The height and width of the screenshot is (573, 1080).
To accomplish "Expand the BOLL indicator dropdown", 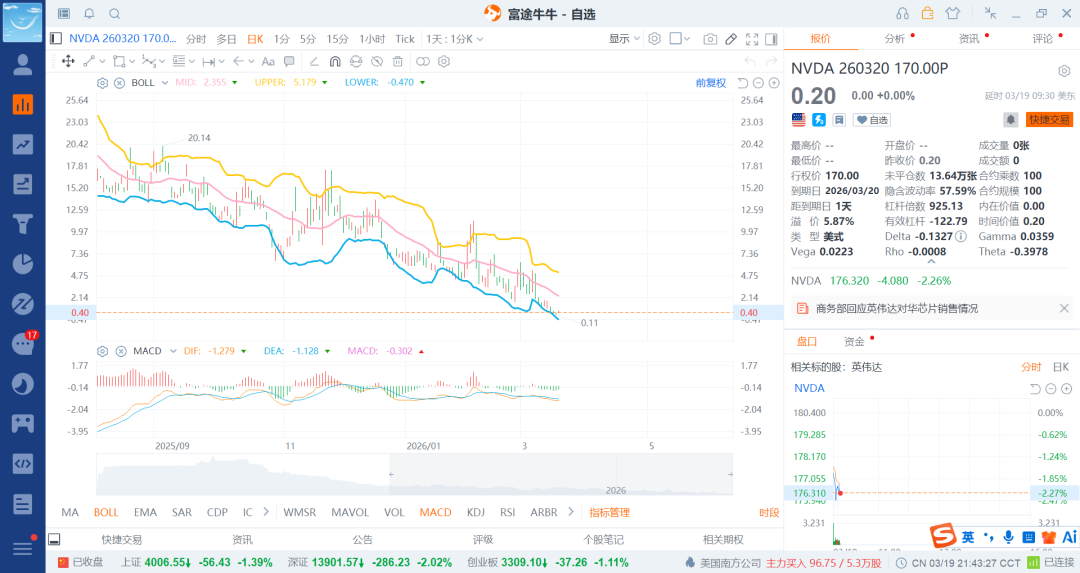I will pyautogui.click(x=165, y=83).
